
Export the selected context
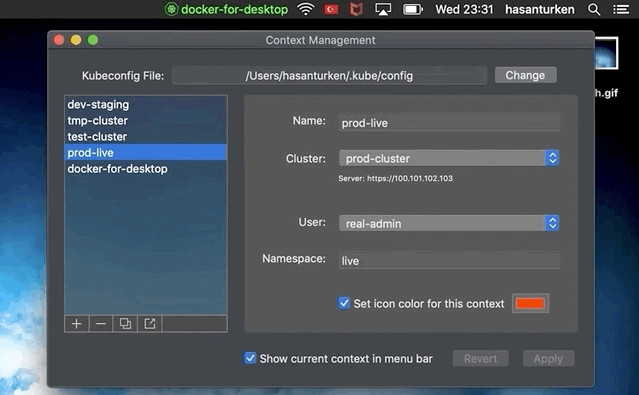pyautogui.click(x=150, y=324)
